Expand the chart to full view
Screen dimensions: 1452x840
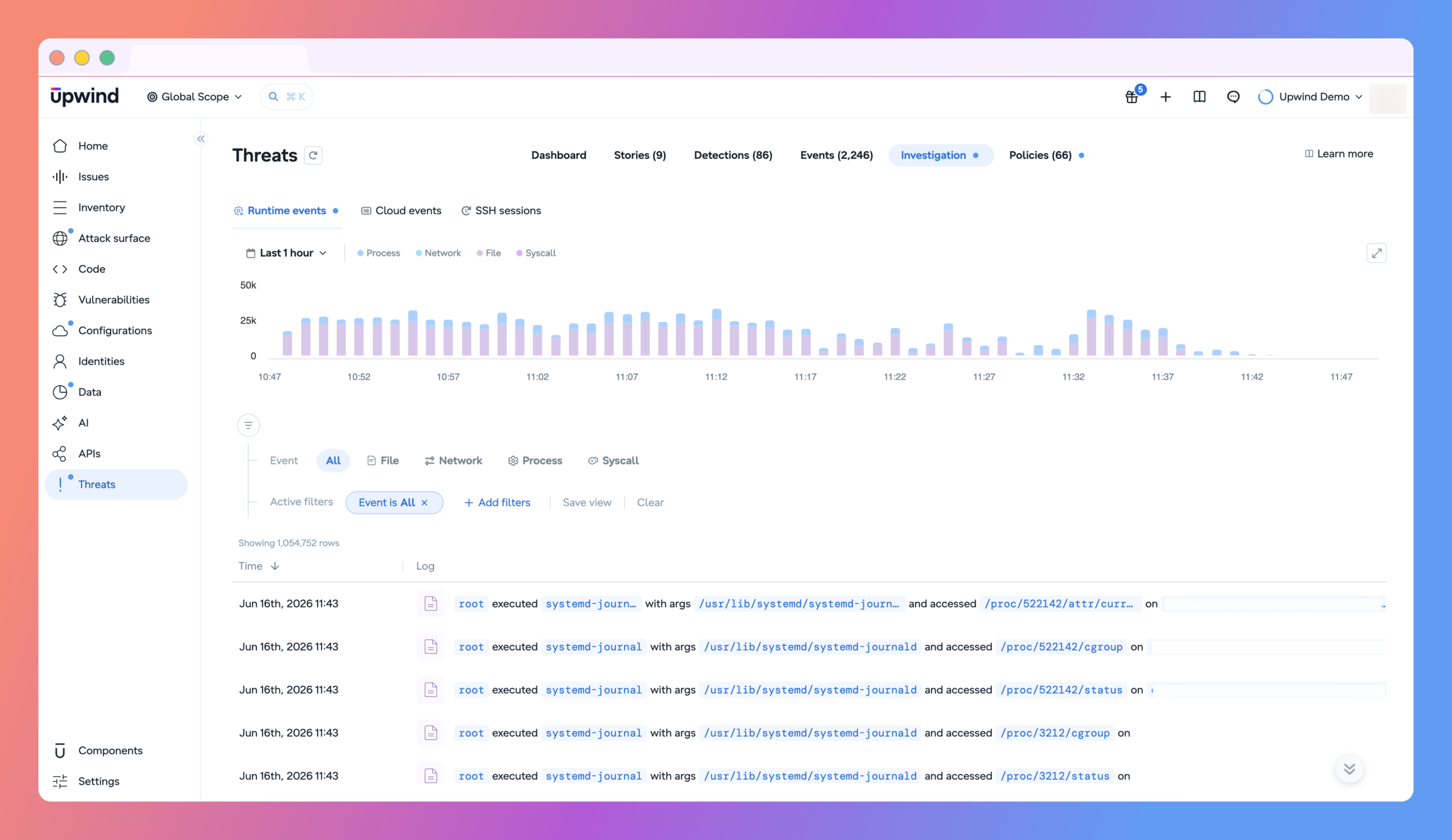coord(1377,253)
